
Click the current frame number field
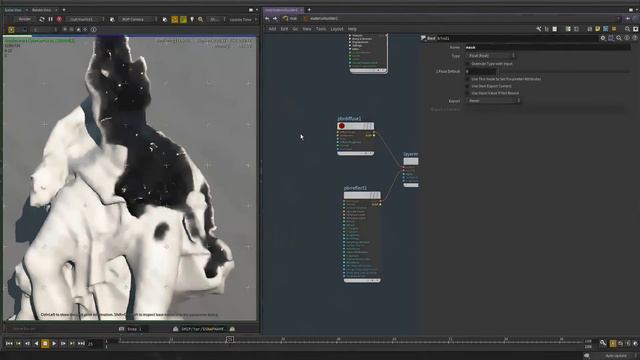[94, 344]
